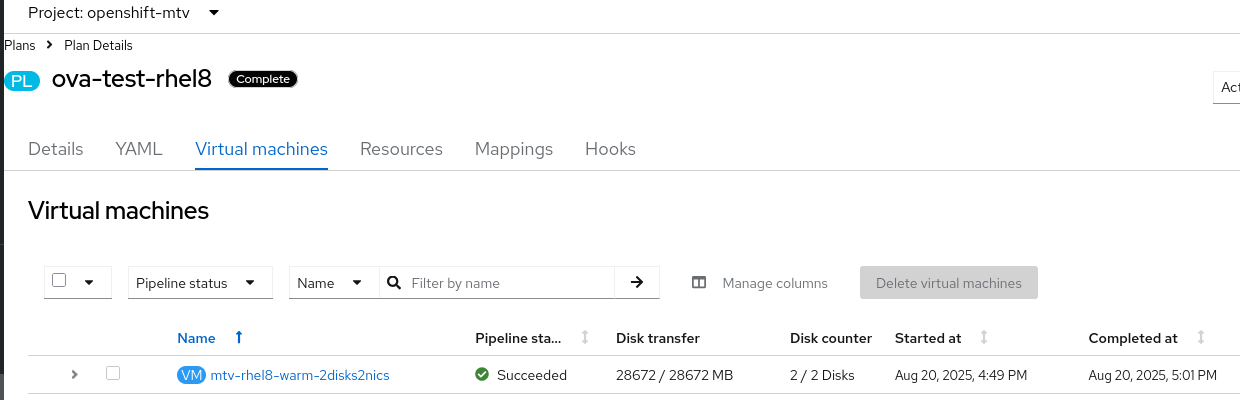Switch to the YAML tab
Screen dimensions: 1240x400
(x=139, y=149)
